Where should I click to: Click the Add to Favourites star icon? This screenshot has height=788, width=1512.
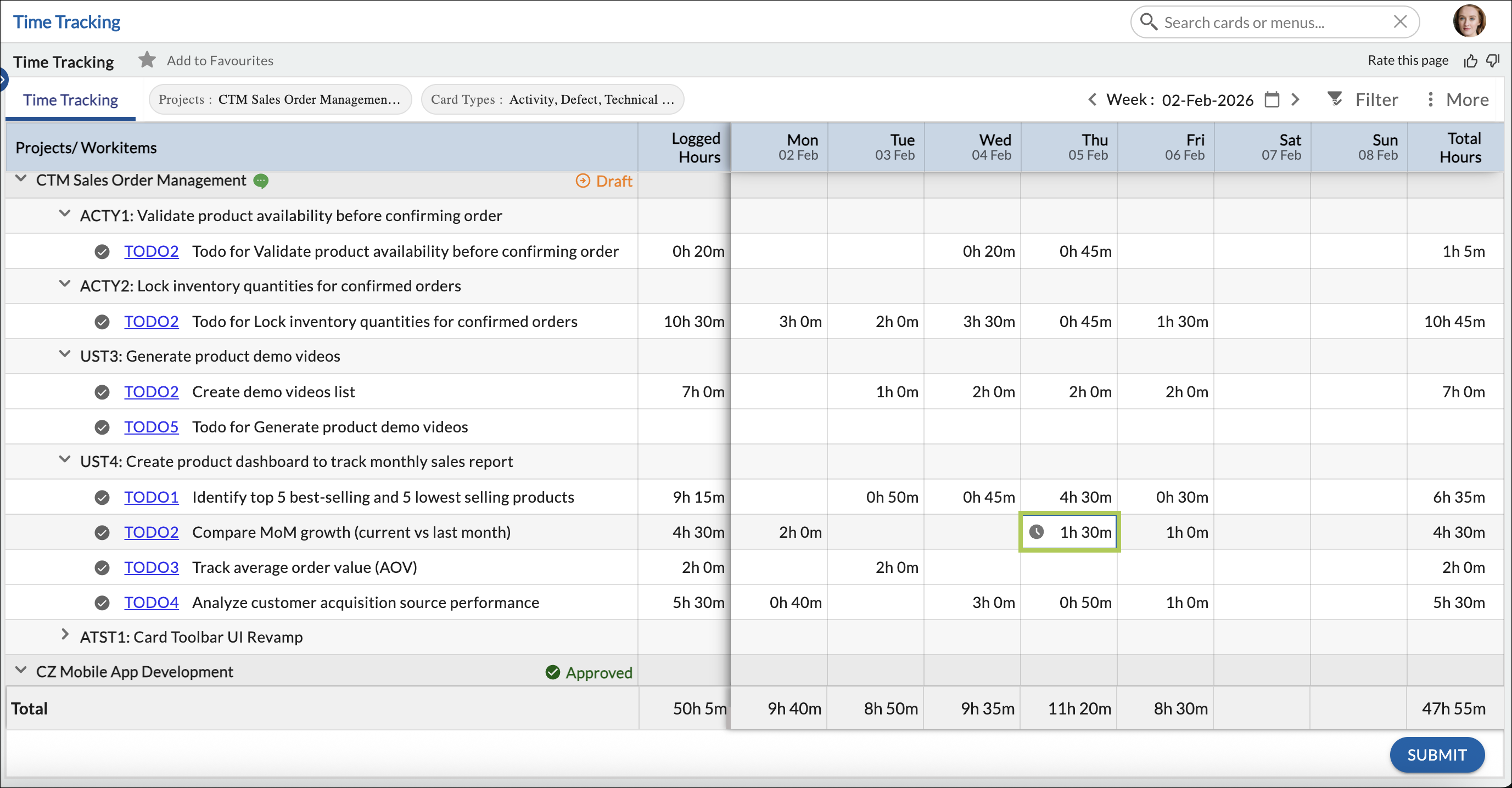147,60
